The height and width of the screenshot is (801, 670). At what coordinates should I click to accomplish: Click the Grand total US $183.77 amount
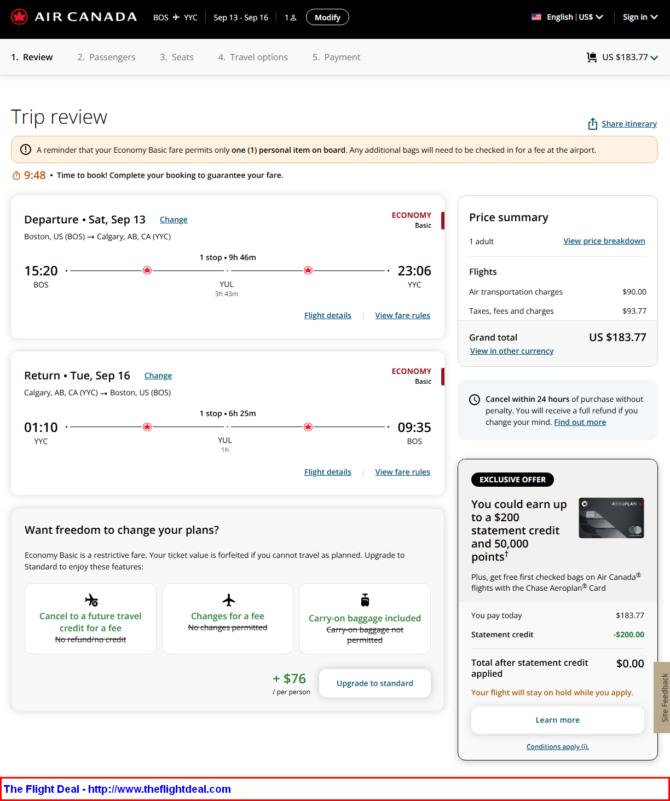coord(617,338)
